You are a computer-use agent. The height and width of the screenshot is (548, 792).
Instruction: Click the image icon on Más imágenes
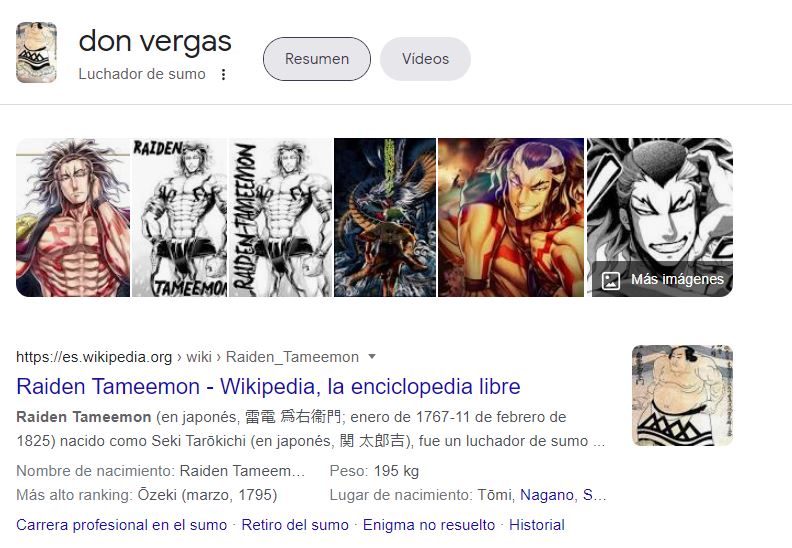pyautogui.click(x=611, y=280)
